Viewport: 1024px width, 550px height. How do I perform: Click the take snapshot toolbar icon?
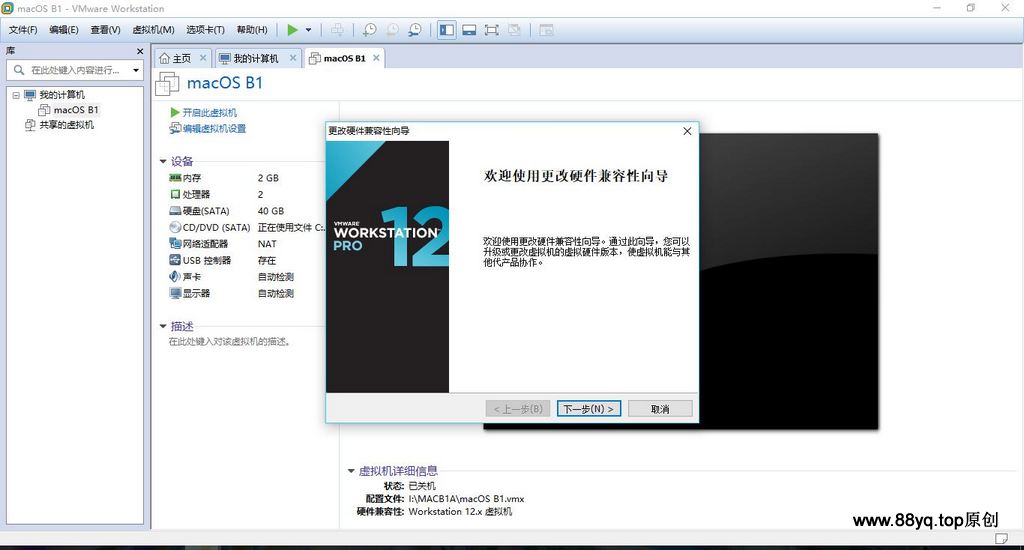[x=370, y=29]
